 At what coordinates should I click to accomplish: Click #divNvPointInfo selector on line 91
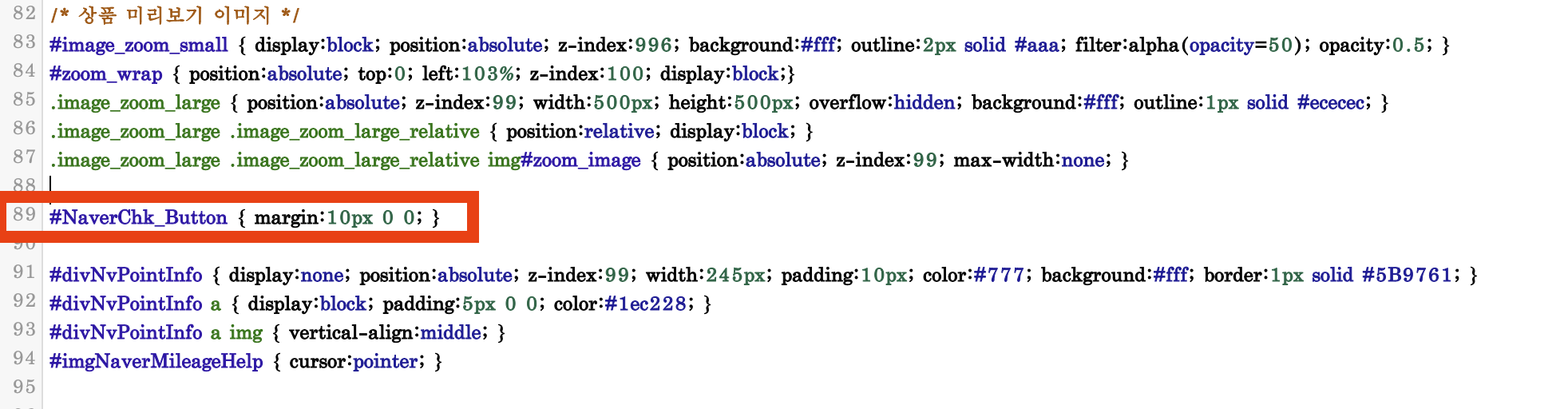pos(126,275)
